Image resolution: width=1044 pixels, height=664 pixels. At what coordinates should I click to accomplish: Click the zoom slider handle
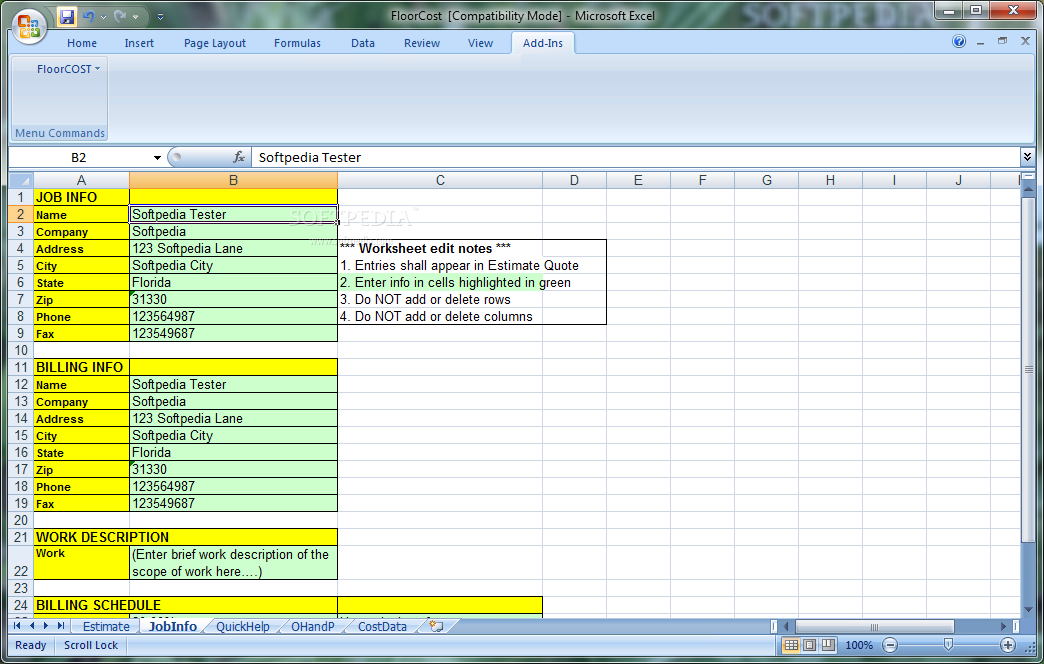click(949, 645)
